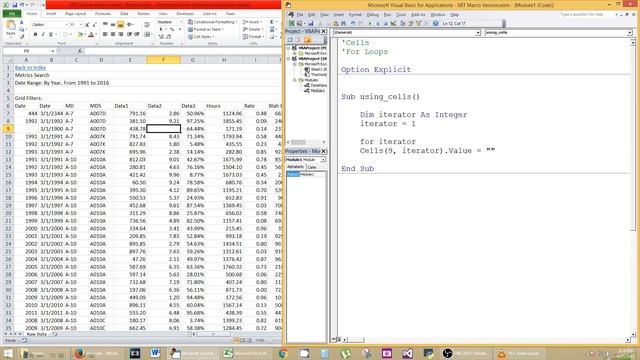640x360 pixels.
Task: Click Percent Style in Excel Number group
Action: pyautogui.click(x=172, y=29)
